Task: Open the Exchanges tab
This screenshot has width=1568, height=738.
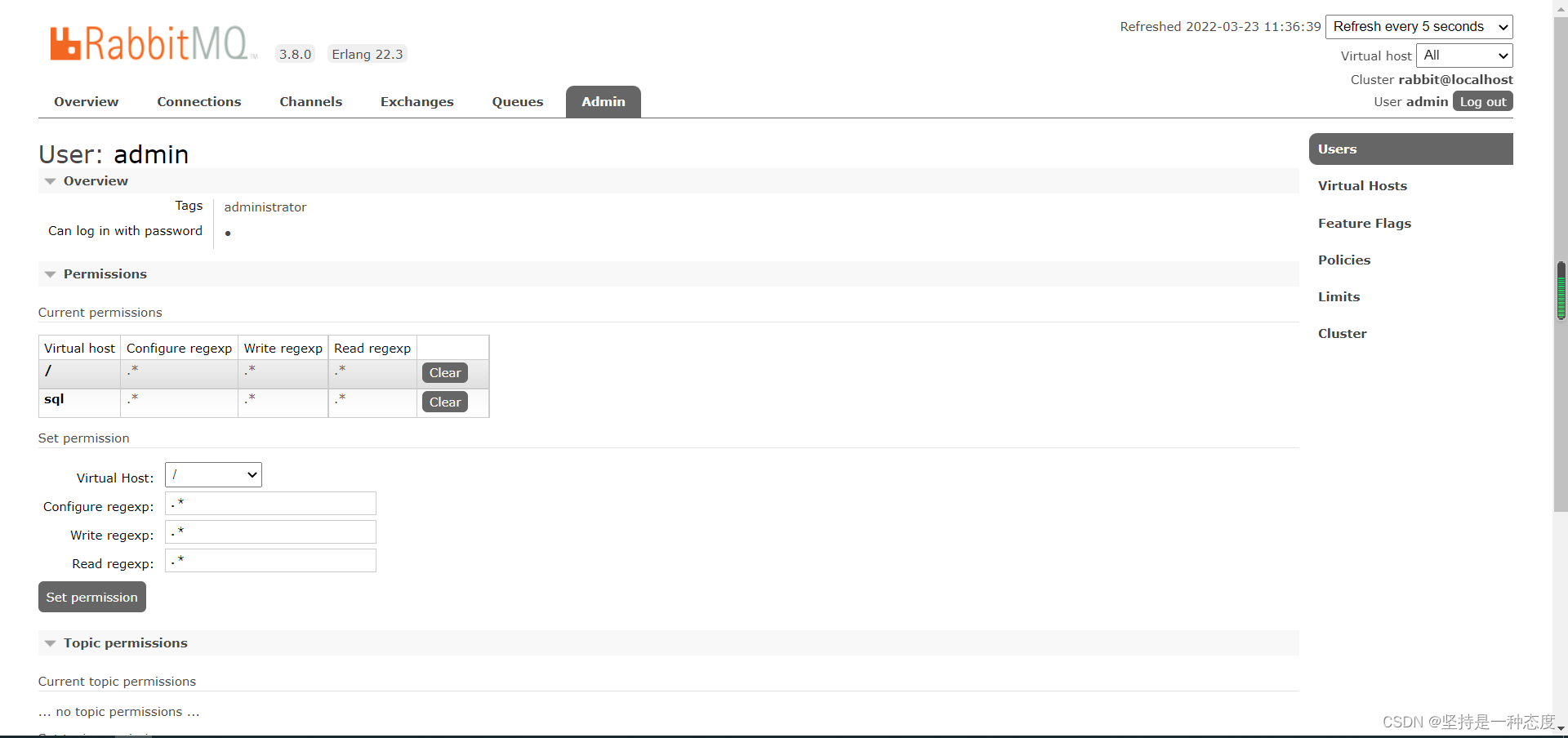Action: point(416,101)
